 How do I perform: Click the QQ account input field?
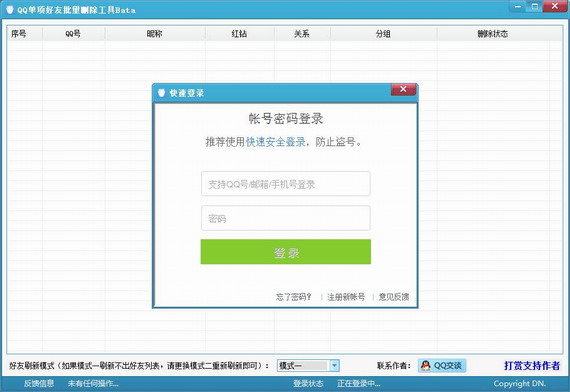[x=286, y=184]
